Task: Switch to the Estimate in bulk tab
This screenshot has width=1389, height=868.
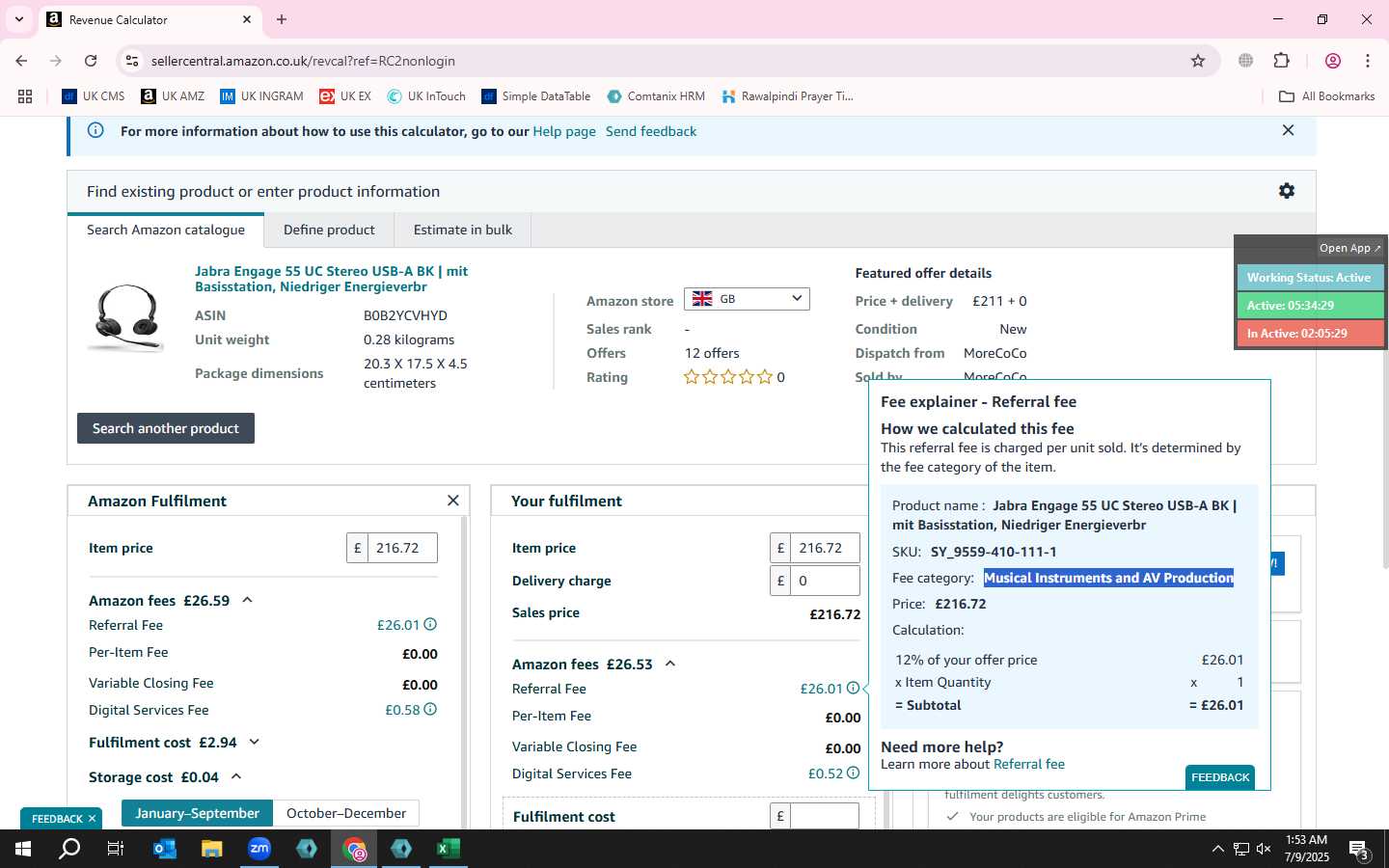Action: 463,230
